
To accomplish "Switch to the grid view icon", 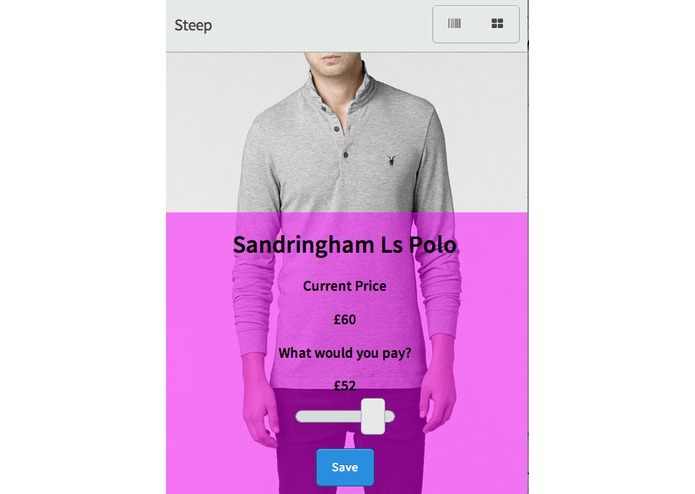I will [497, 23].
